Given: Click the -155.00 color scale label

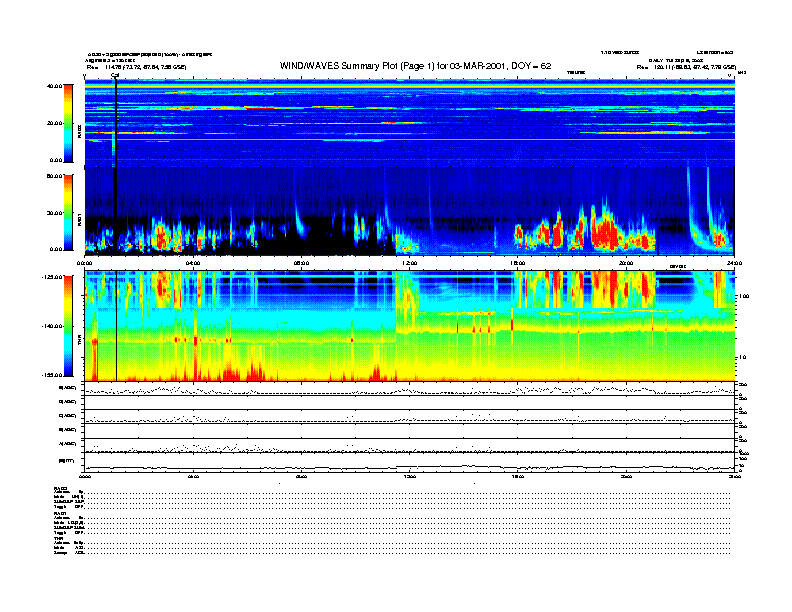Looking at the screenshot, I should tap(52, 375).
